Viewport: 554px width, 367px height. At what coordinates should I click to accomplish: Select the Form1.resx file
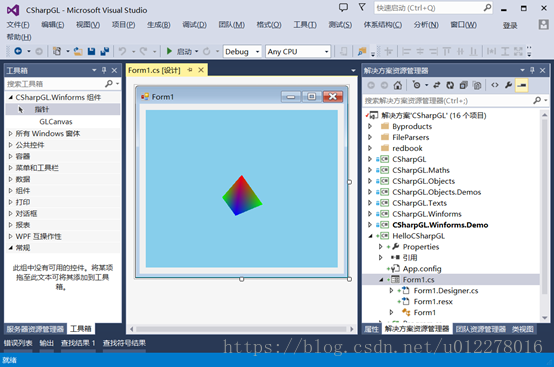point(433,301)
